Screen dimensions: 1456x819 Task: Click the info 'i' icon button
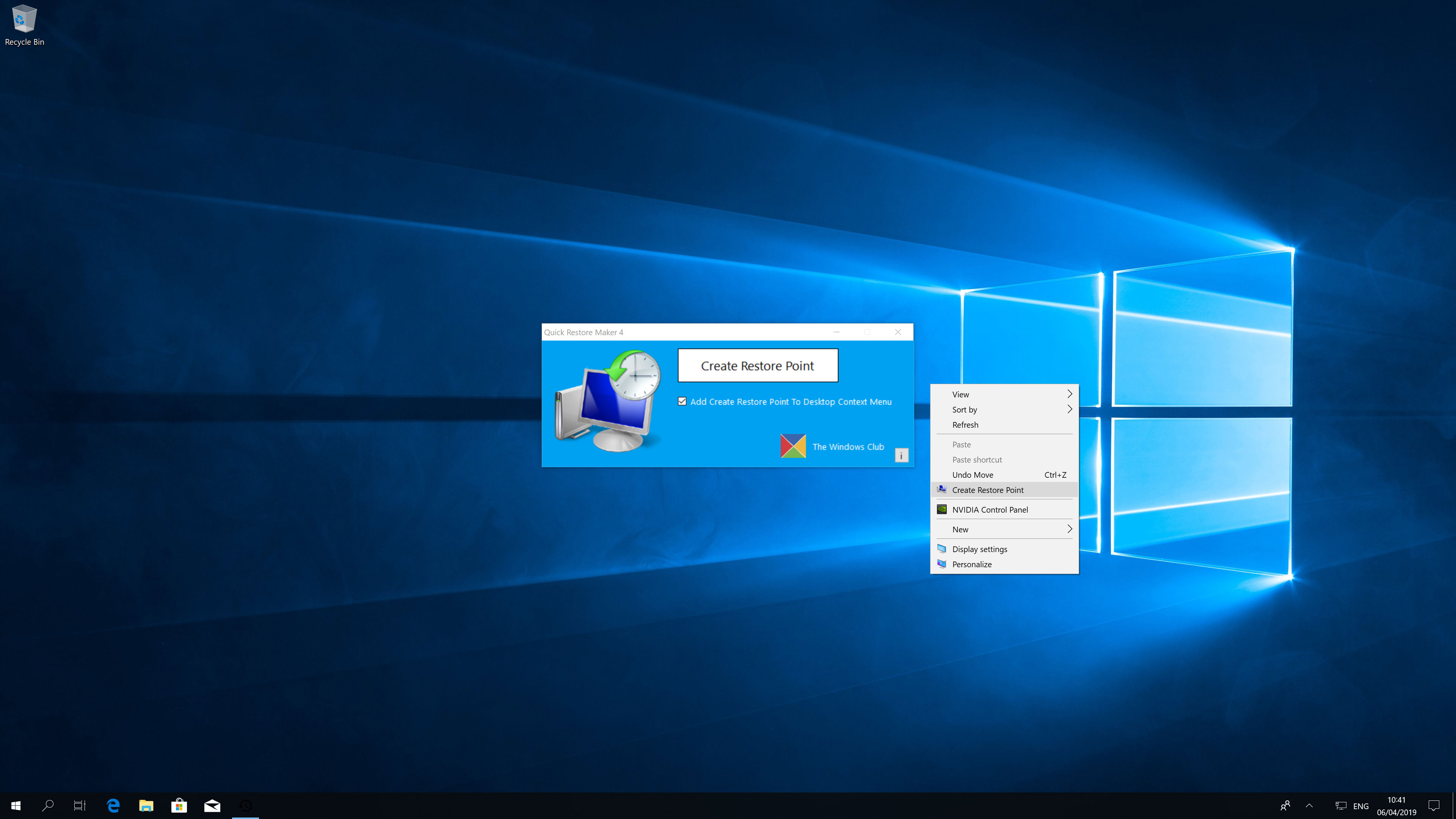902,455
